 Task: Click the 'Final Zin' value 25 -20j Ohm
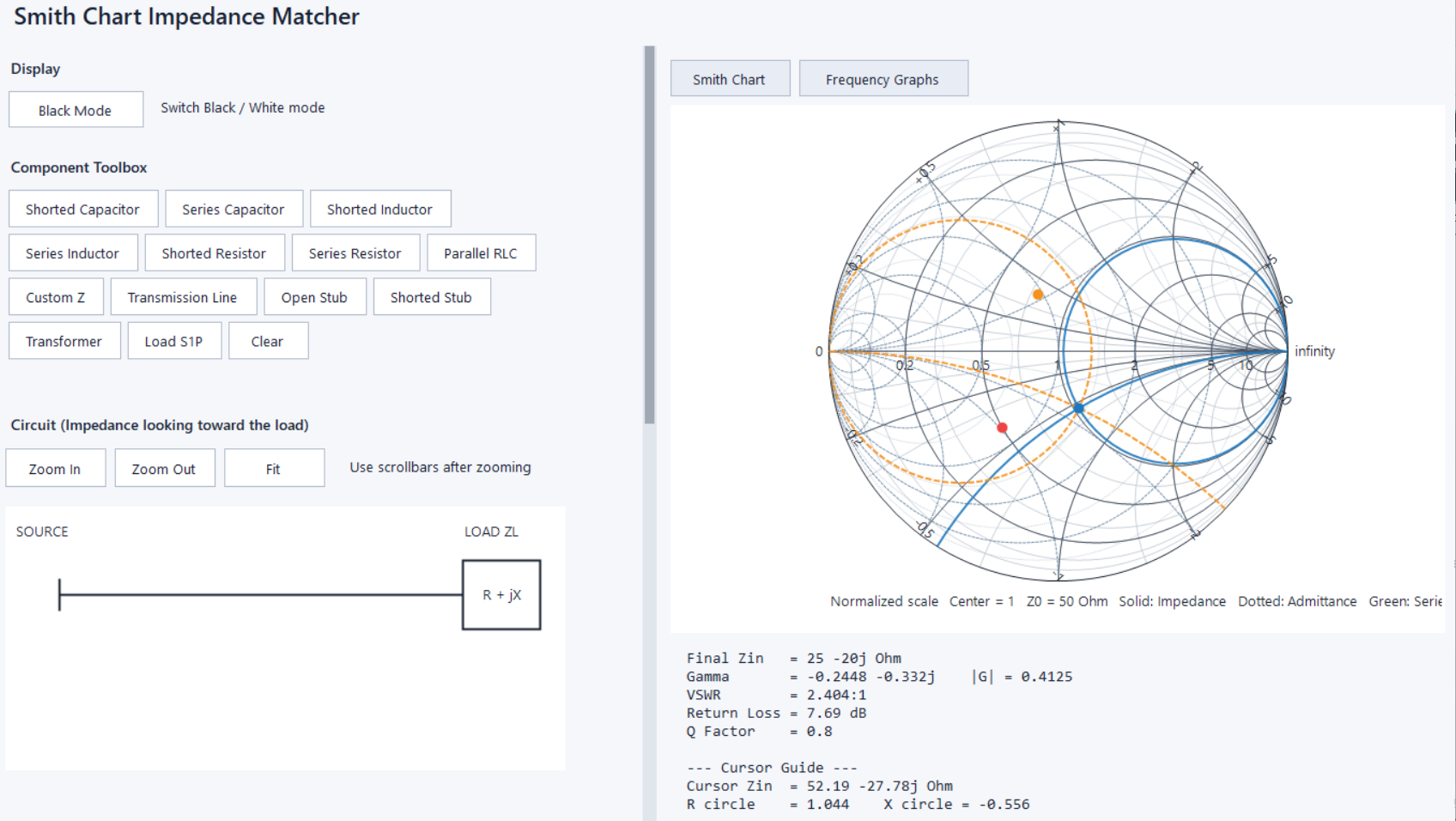(854, 659)
